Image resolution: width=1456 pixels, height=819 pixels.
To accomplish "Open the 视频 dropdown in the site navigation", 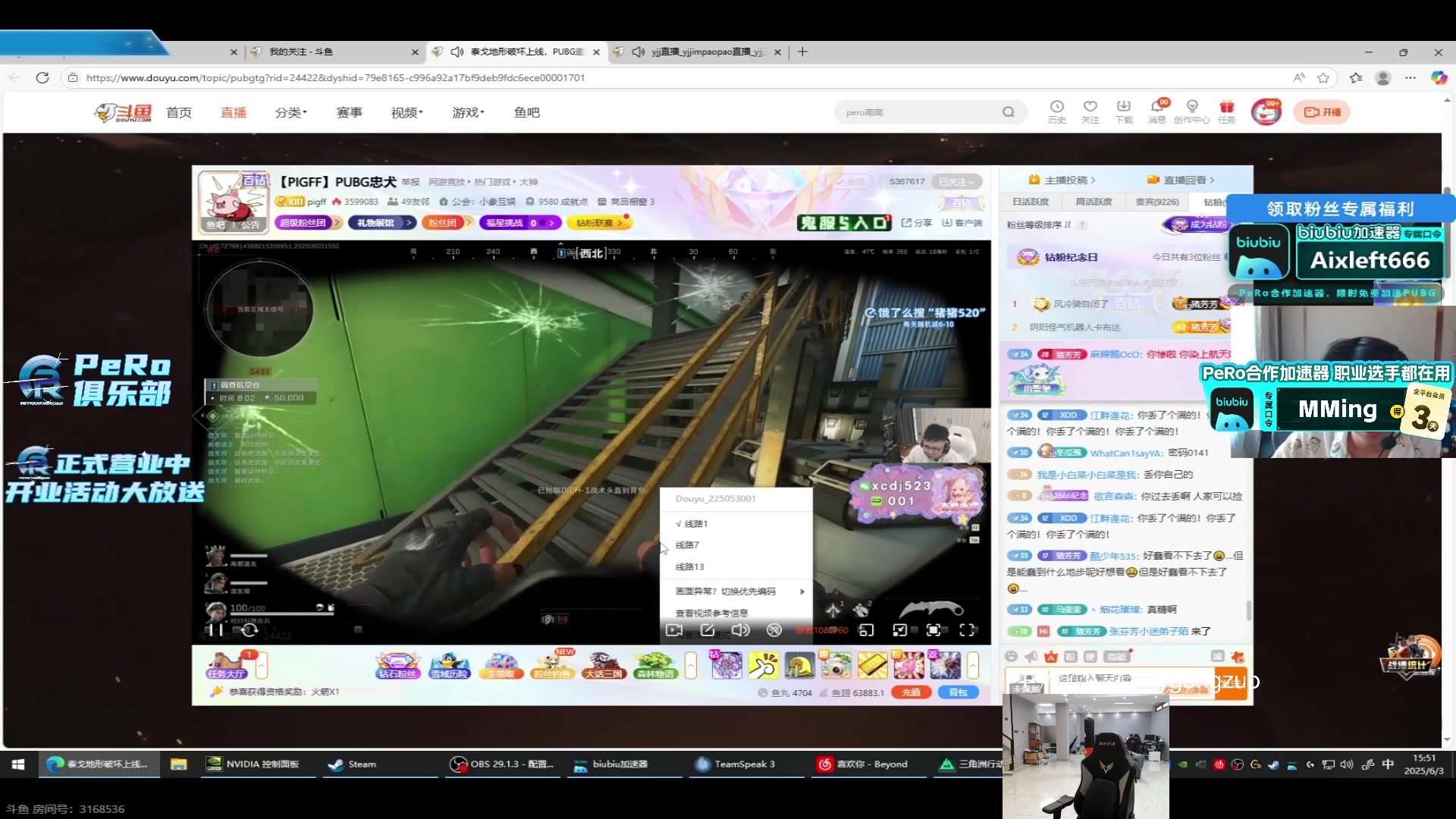I will click(407, 112).
